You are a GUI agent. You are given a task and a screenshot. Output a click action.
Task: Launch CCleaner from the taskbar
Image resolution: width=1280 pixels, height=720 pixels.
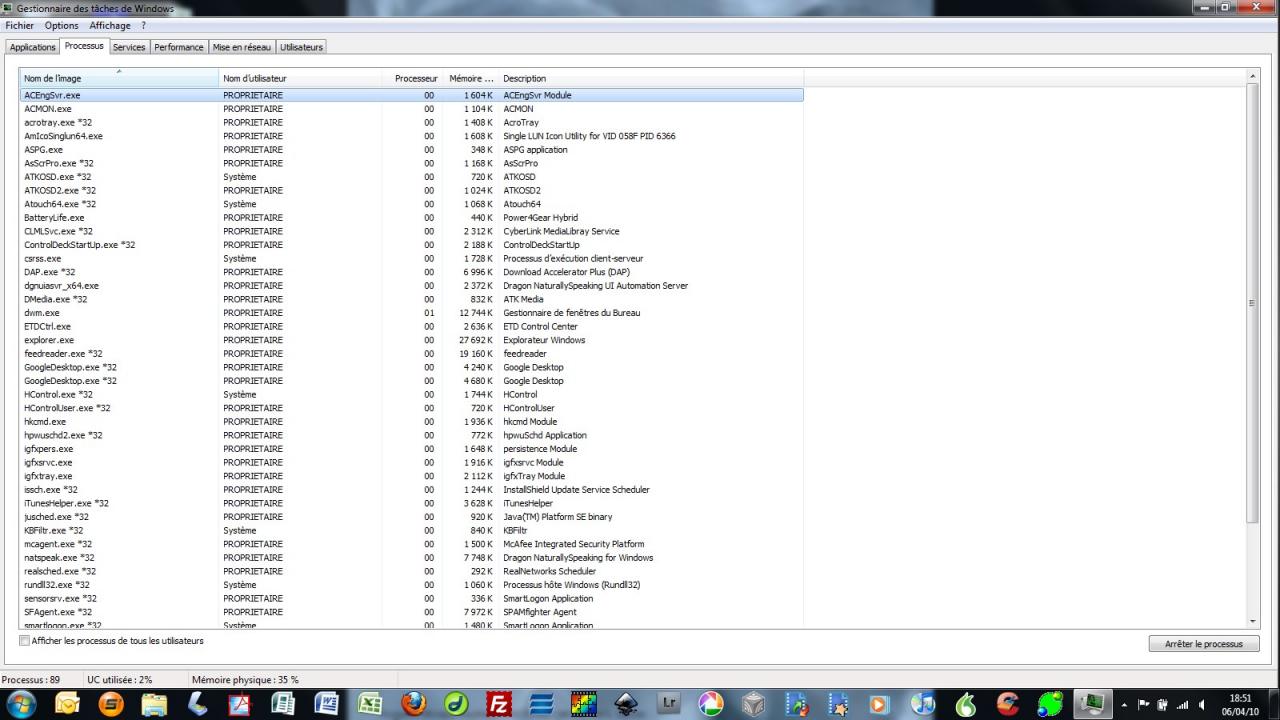(x=1008, y=704)
